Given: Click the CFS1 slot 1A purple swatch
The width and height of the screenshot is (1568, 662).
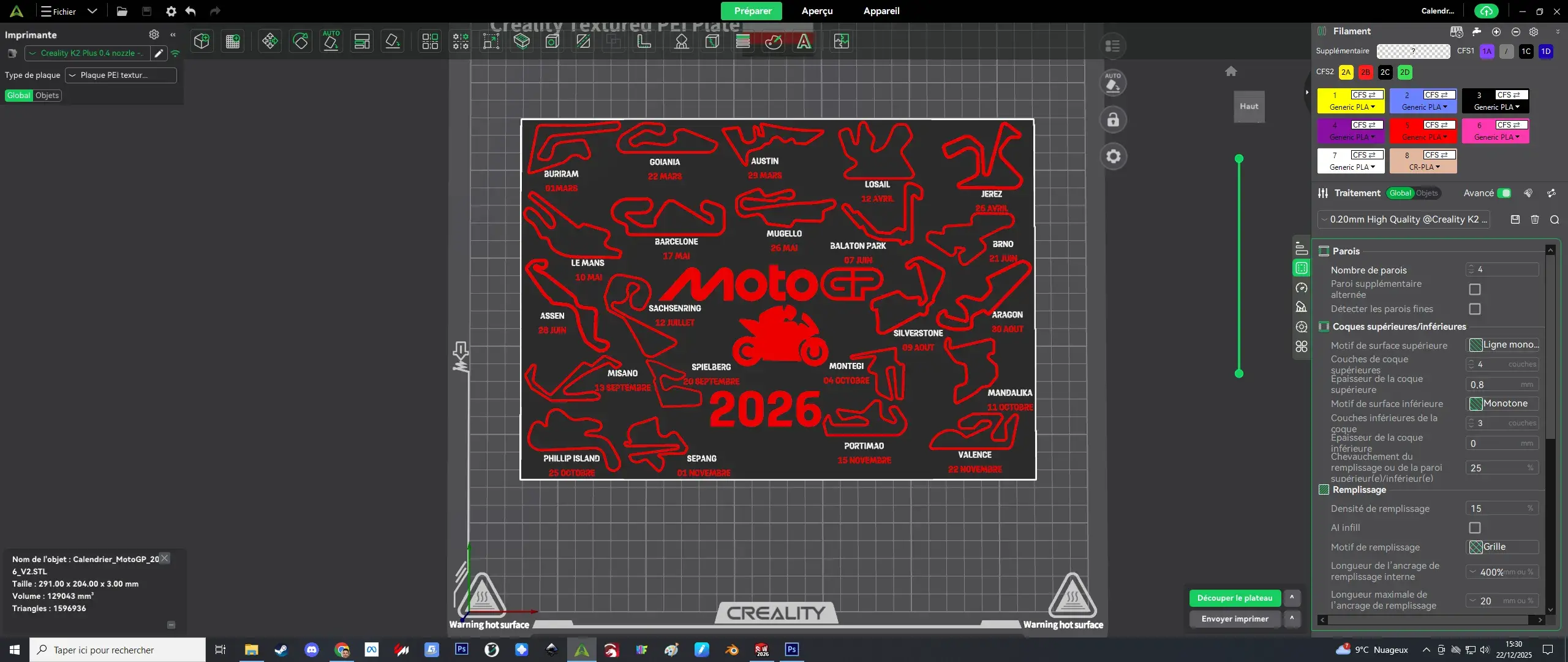Looking at the screenshot, I should pyautogui.click(x=1487, y=51).
